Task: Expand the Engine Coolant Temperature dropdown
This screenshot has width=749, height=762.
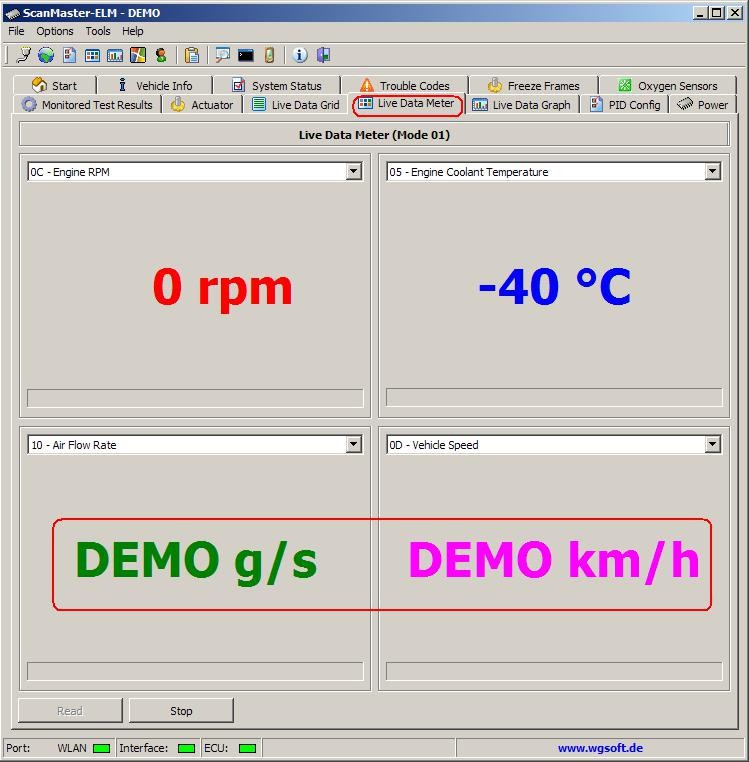Action: coord(712,172)
